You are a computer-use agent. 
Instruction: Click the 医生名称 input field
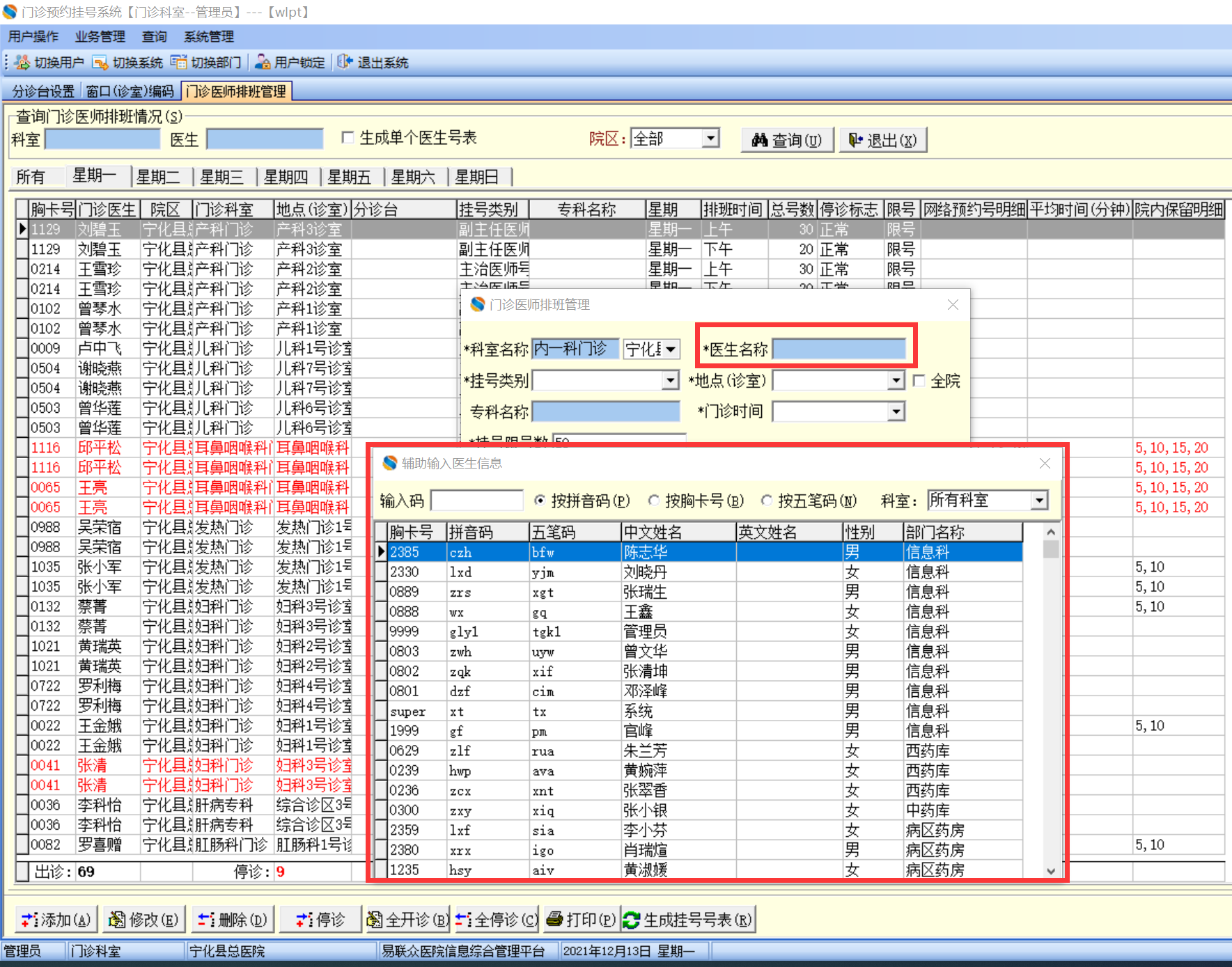pyautogui.click(x=839, y=349)
